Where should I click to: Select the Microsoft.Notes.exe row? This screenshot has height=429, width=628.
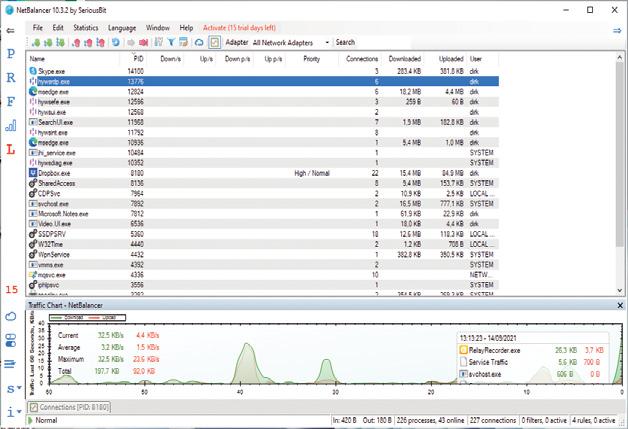click(x=263, y=214)
